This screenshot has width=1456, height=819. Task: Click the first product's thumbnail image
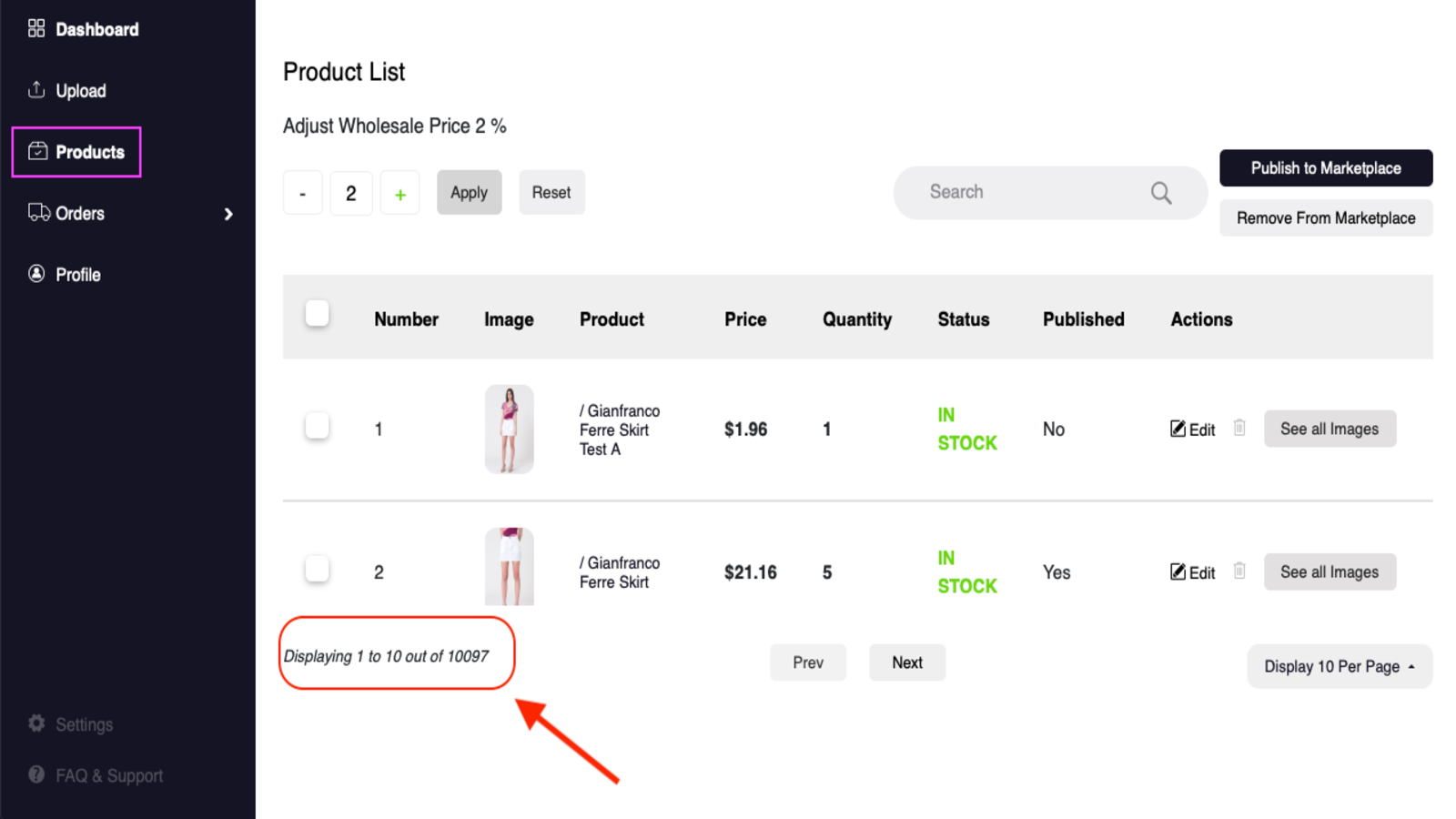pos(509,429)
